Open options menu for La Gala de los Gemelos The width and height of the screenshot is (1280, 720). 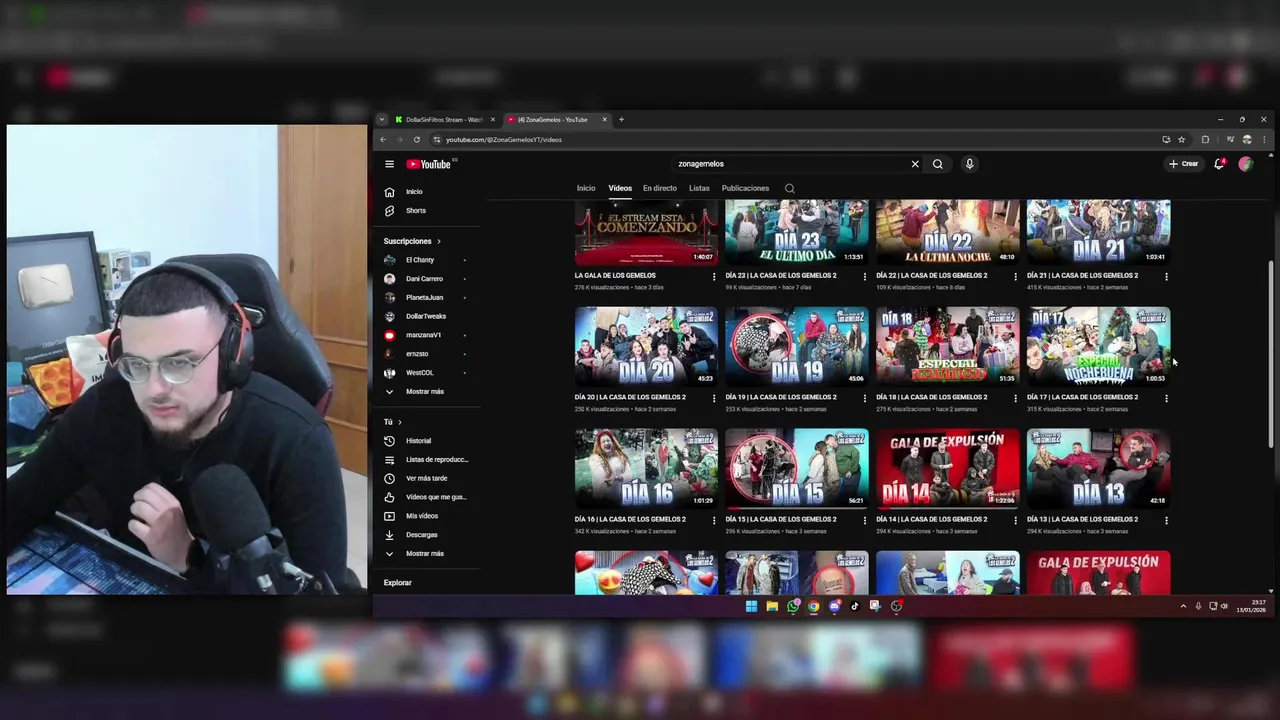714,276
